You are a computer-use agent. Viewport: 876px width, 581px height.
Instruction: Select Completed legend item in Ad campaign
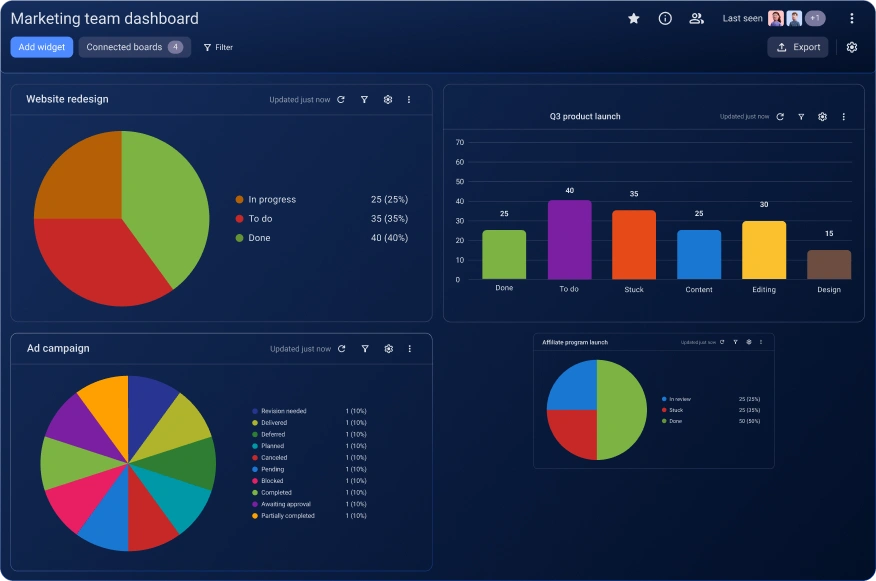click(309, 493)
